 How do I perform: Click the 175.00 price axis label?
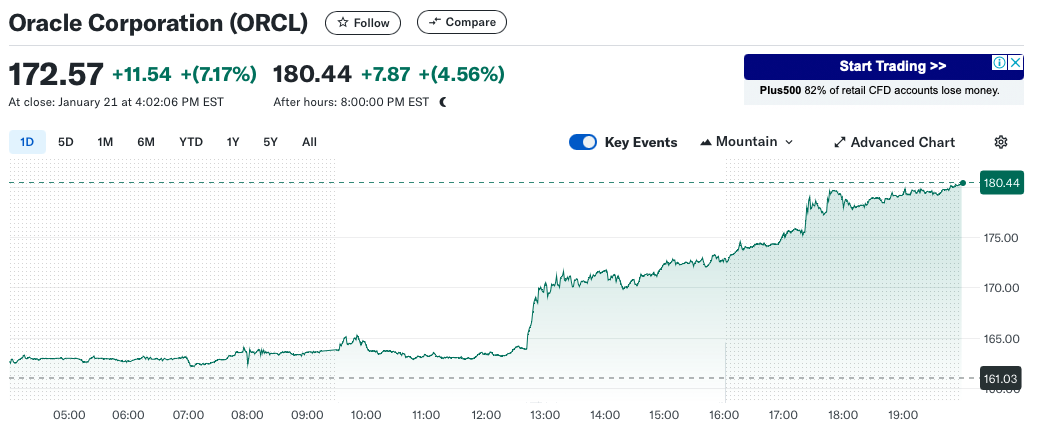(x=1002, y=237)
